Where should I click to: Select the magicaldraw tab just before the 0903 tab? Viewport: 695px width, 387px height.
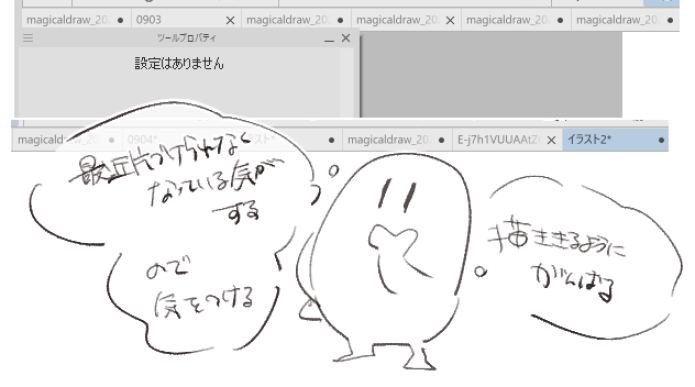click(x=76, y=20)
